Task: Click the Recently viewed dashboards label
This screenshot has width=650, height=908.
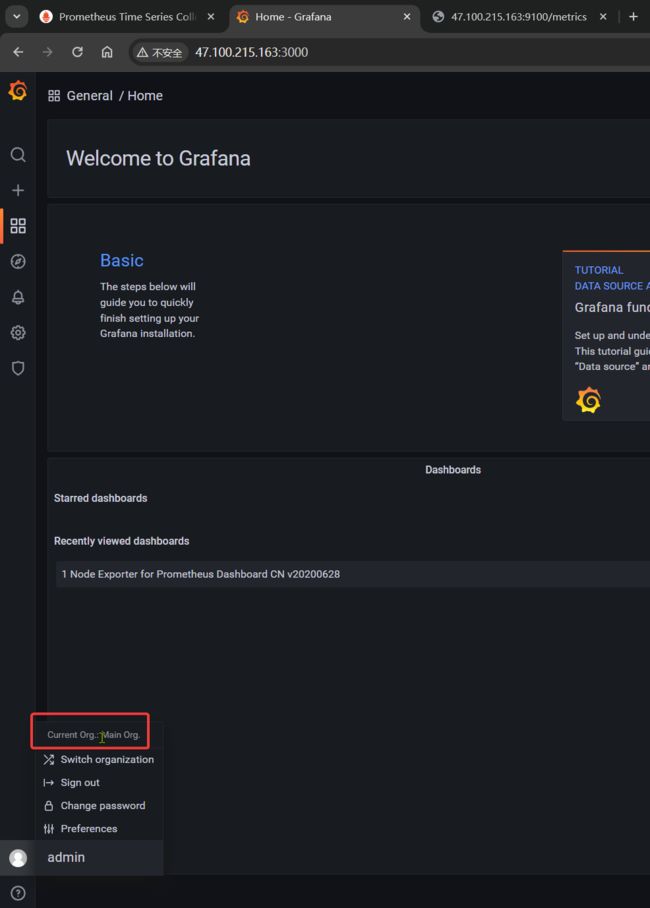Action: pos(122,541)
